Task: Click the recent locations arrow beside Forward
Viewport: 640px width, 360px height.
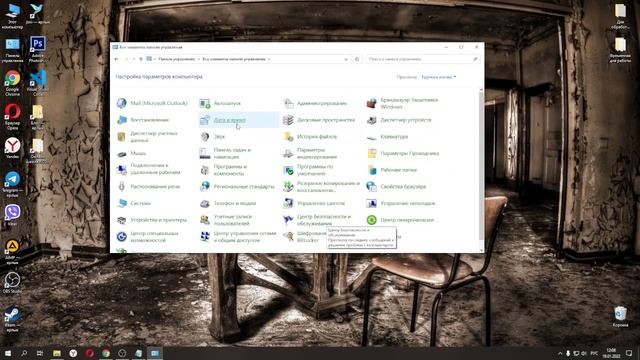Action: click(x=134, y=59)
